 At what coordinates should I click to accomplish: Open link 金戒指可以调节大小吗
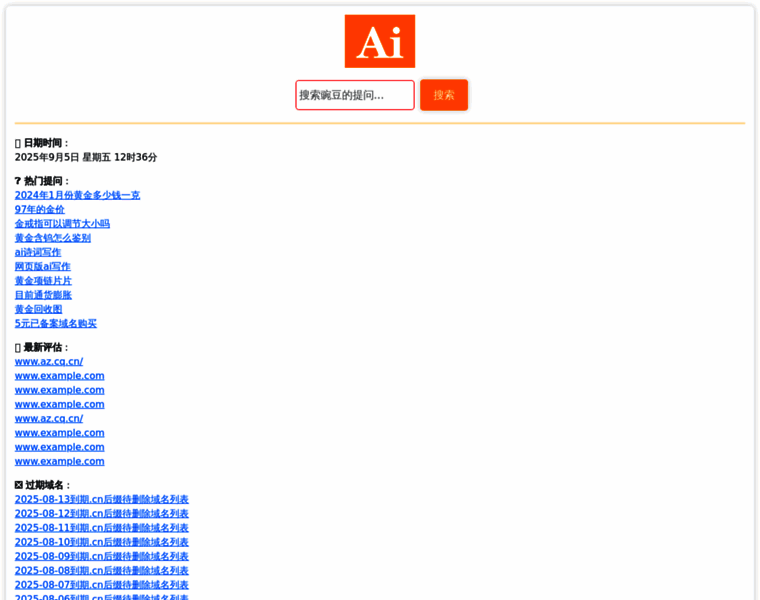pos(62,223)
